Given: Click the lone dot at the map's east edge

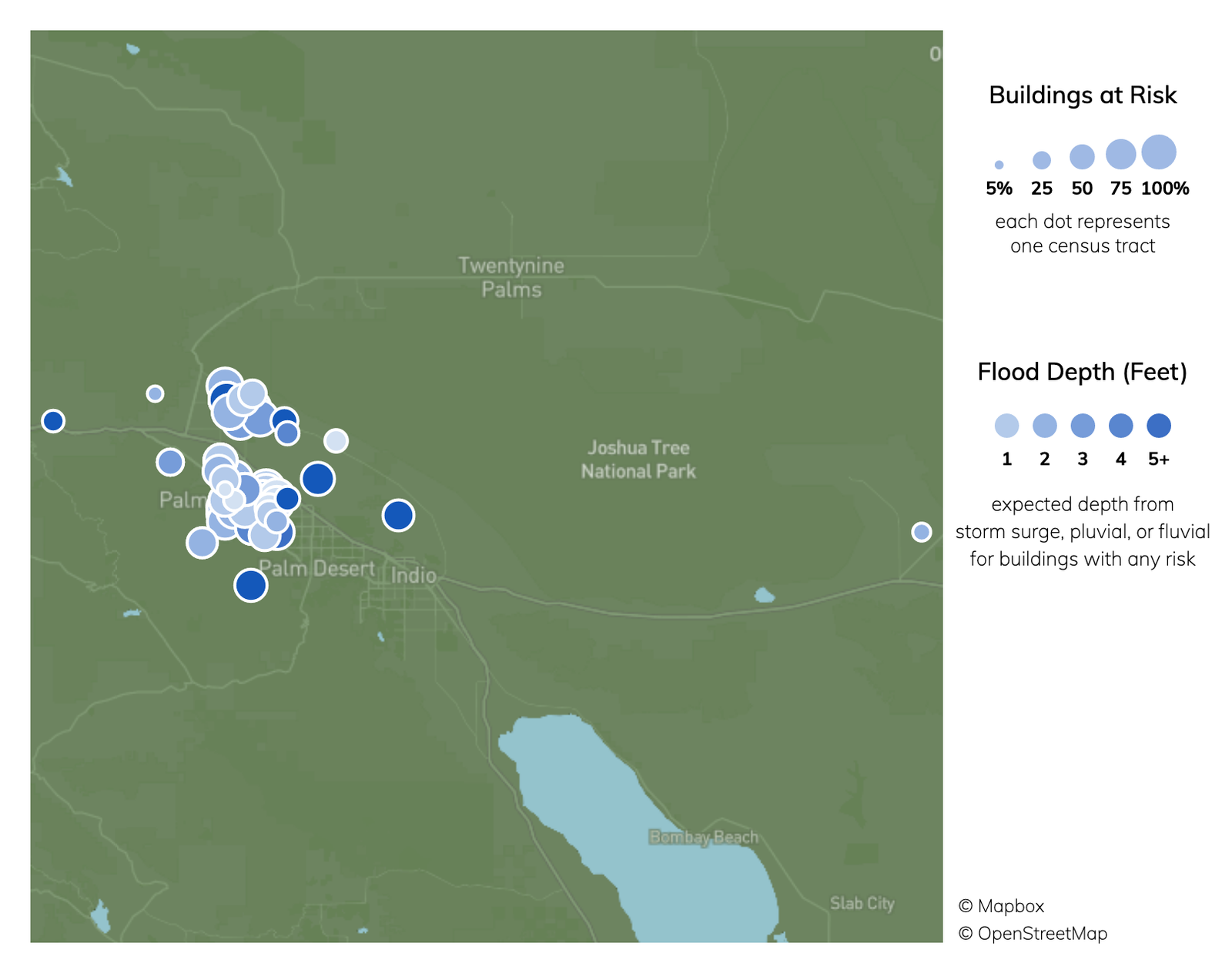Looking at the screenshot, I should pos(921,532).
